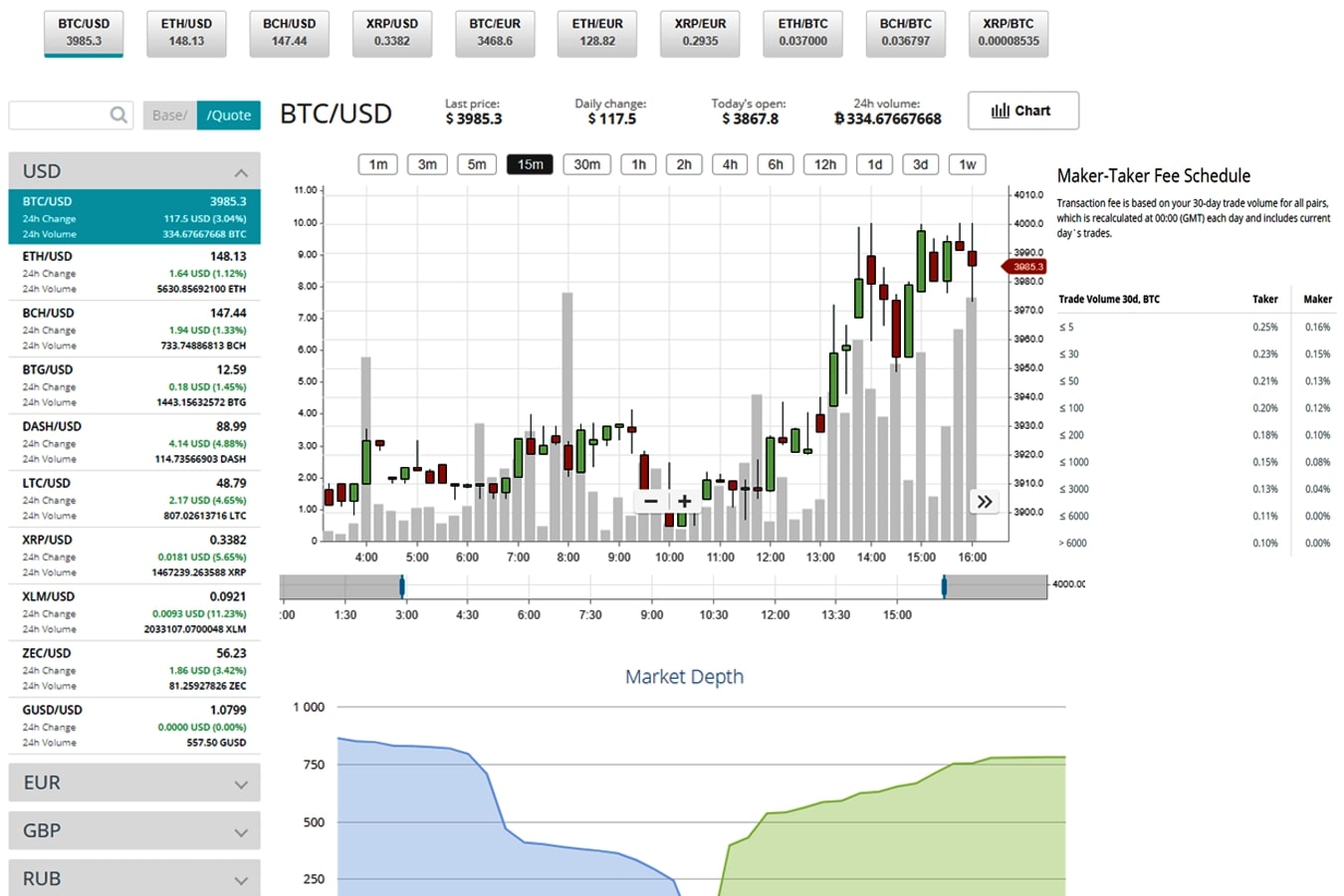The height and width of the screenshot is (896, 1344).
Task: Set chart interval to 1w
Action: [968, 164]
